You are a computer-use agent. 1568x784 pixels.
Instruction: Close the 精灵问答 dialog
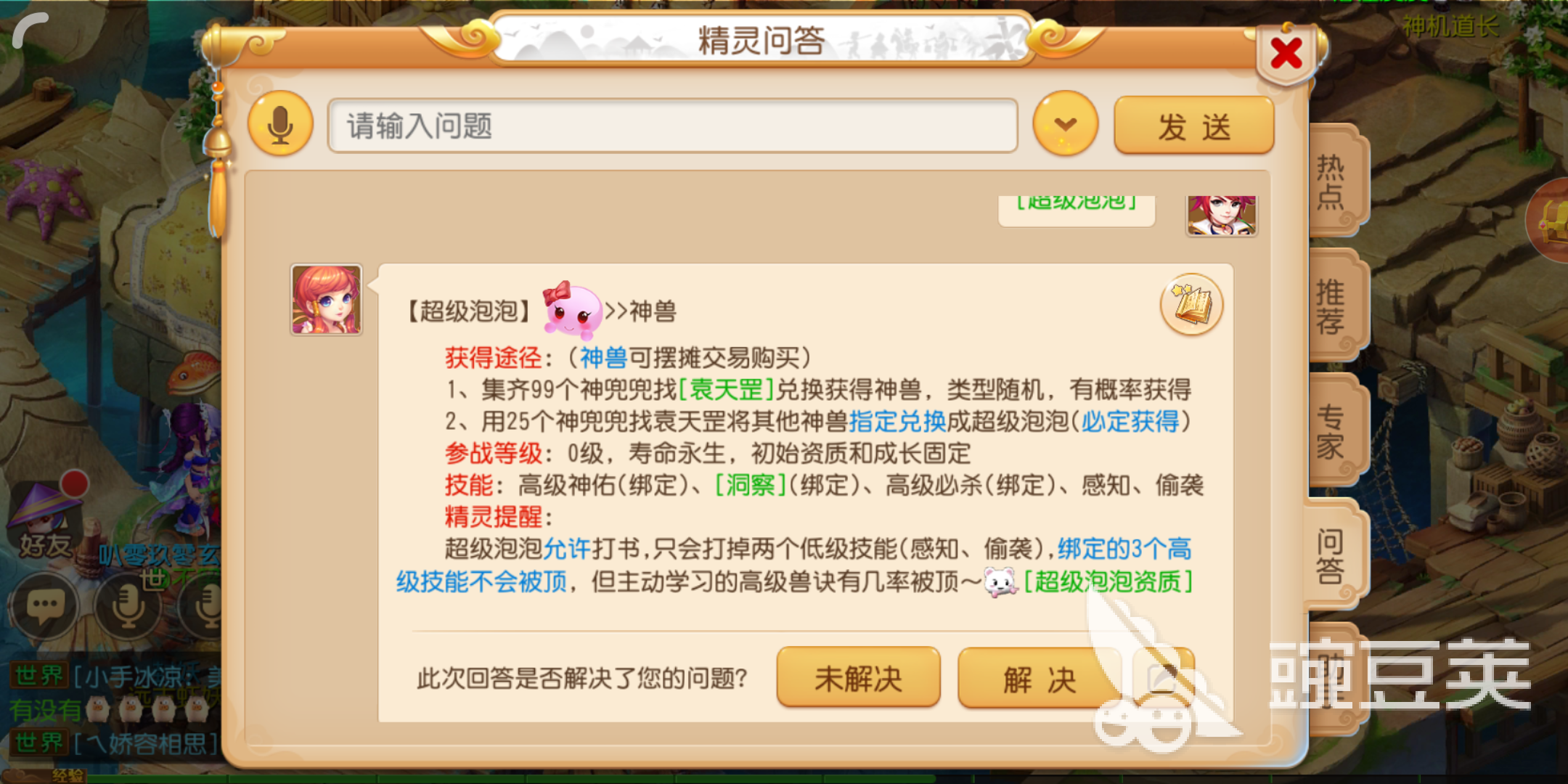pos(1286,53)
